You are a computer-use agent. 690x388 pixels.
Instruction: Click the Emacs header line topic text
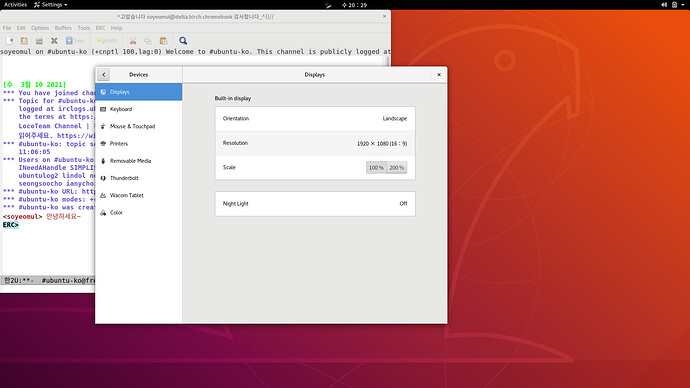pos(195,51)
